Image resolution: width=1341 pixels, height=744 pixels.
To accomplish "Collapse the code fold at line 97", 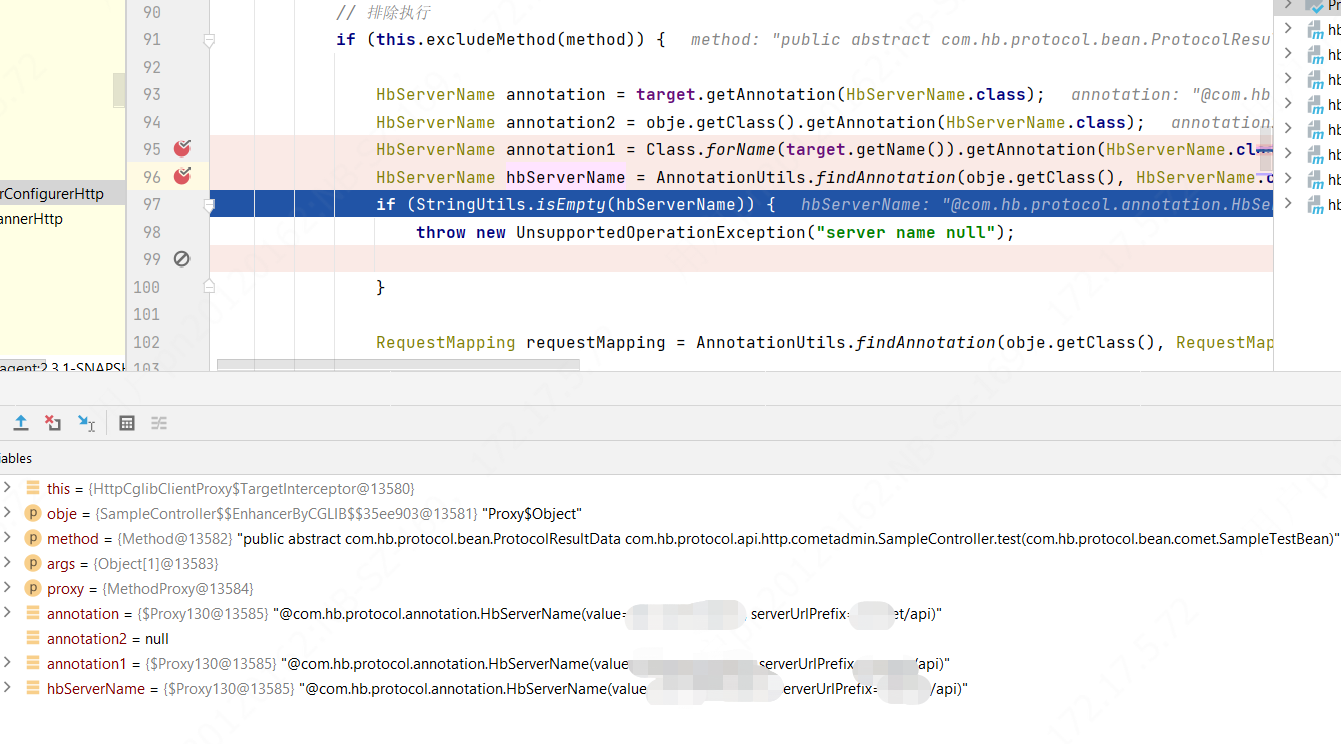I will pos(209,204).
